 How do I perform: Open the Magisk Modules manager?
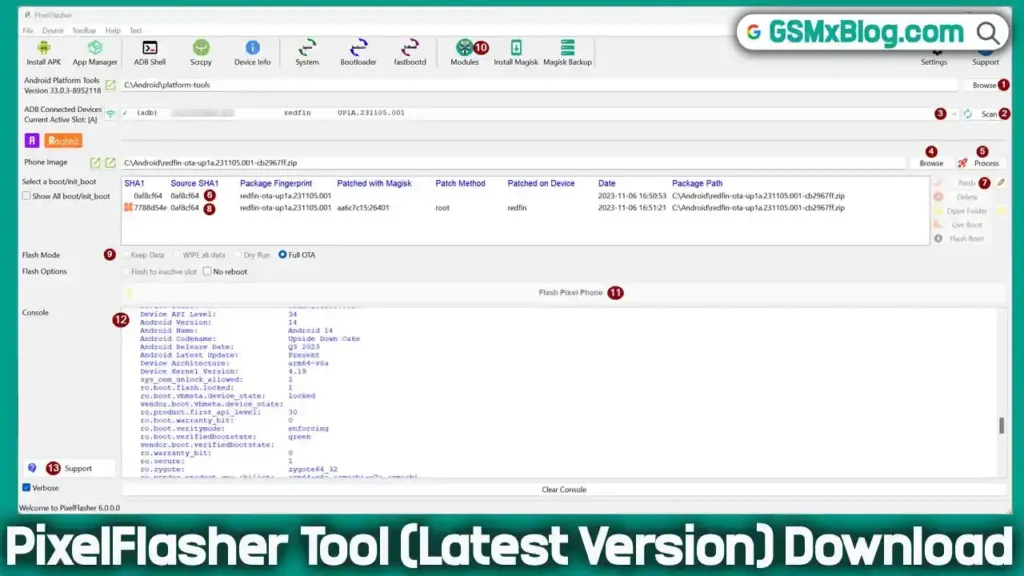click(463, 52)
